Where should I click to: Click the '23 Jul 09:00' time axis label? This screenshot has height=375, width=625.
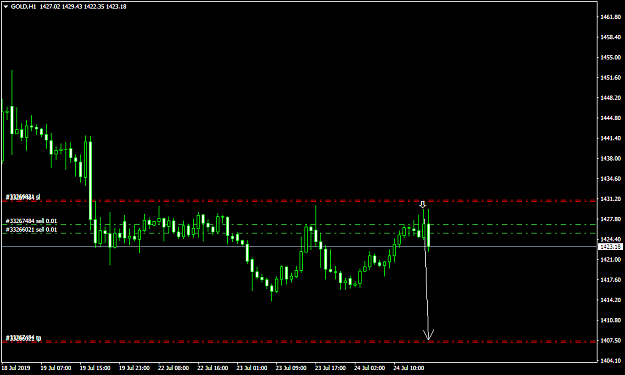click(x=291, y=368)
